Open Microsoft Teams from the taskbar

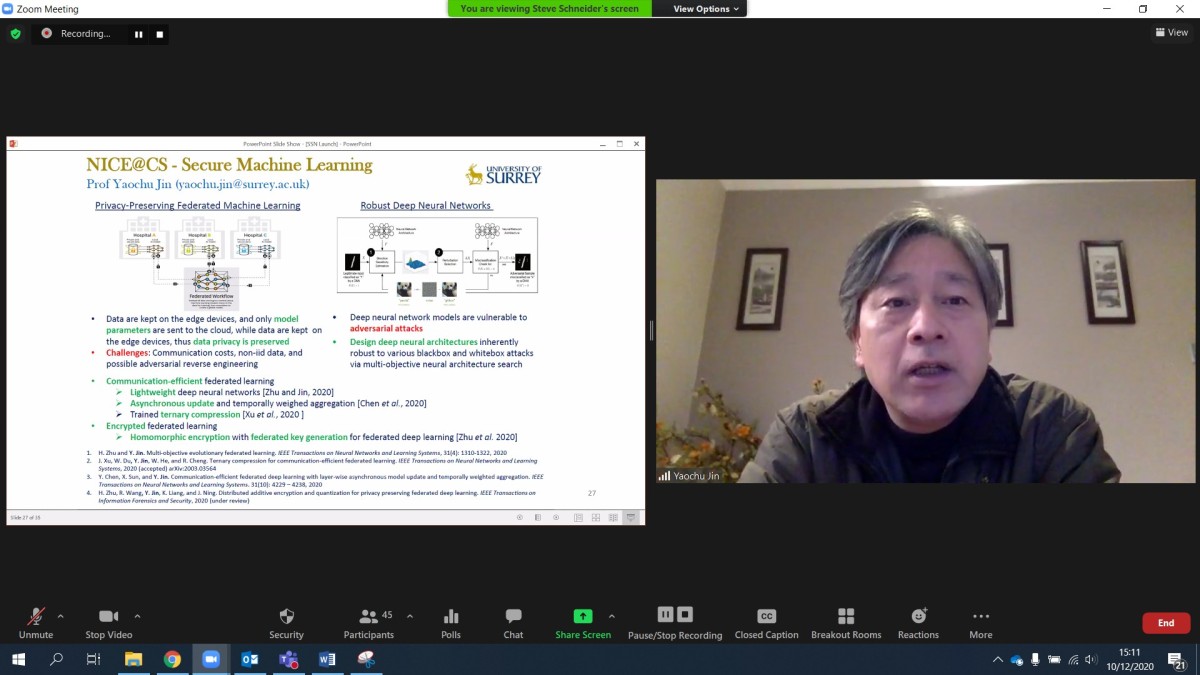[x=288, y=659]
